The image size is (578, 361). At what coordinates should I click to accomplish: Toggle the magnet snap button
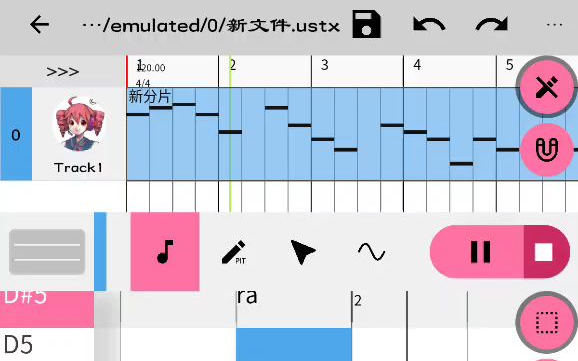(547, 150)
